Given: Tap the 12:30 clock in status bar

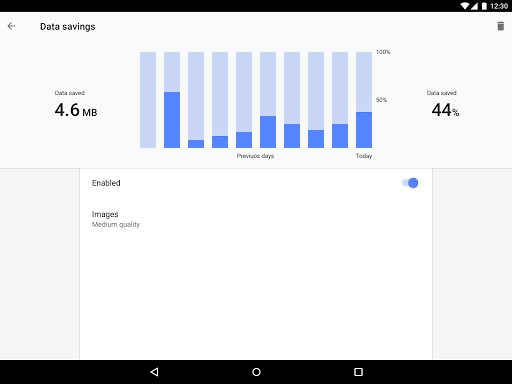Looking at the screenshot, I should (499, 6).
